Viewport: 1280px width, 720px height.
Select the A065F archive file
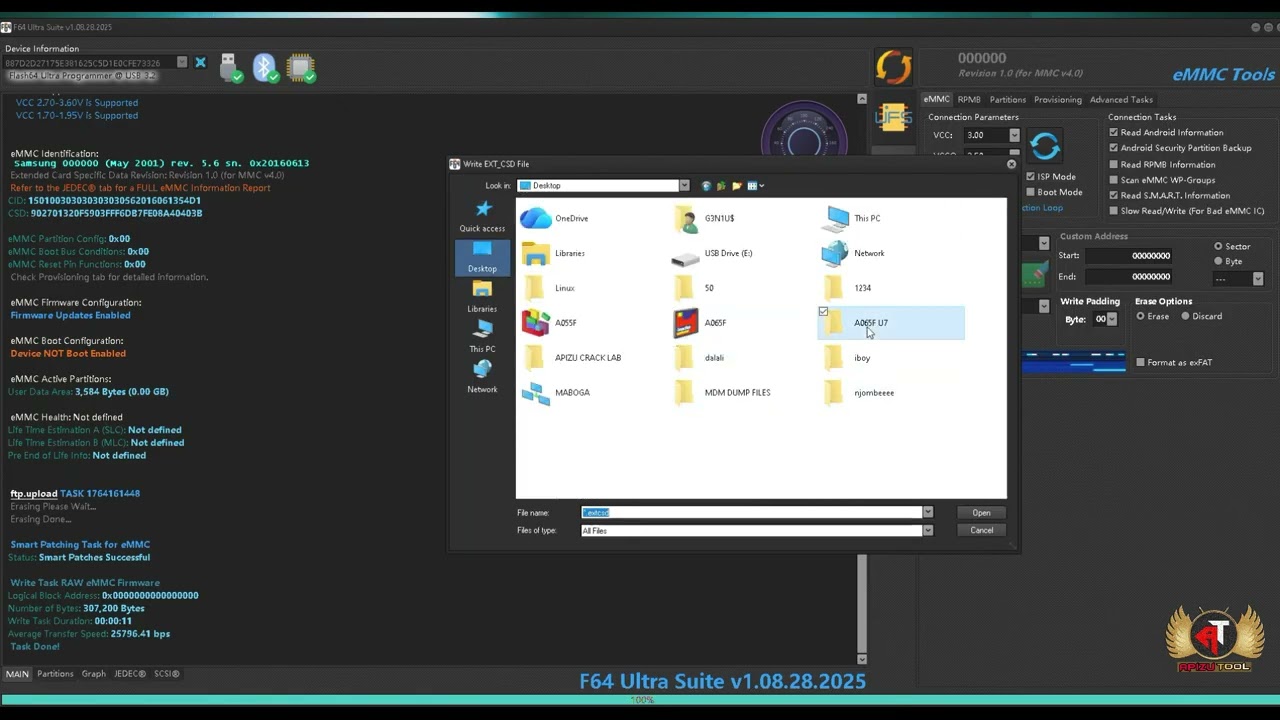pyautogui.click(x=700, y=323)
